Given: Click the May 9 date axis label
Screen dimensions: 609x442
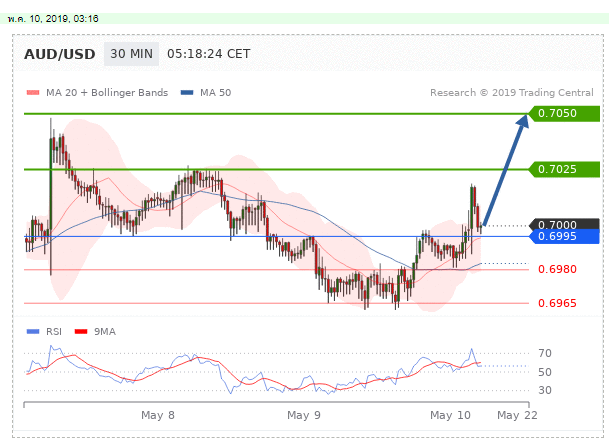Looking at the screenshot, I should tap(304, 415).
